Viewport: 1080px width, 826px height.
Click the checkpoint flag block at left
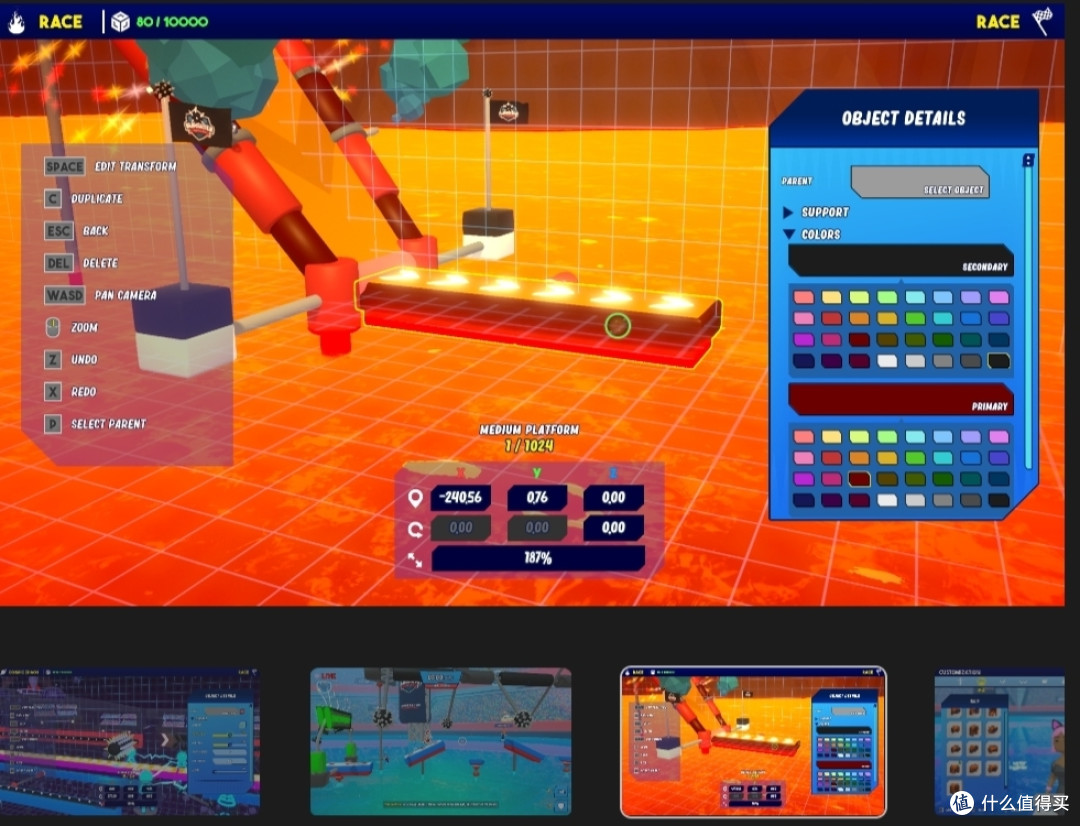click(184, 329)
